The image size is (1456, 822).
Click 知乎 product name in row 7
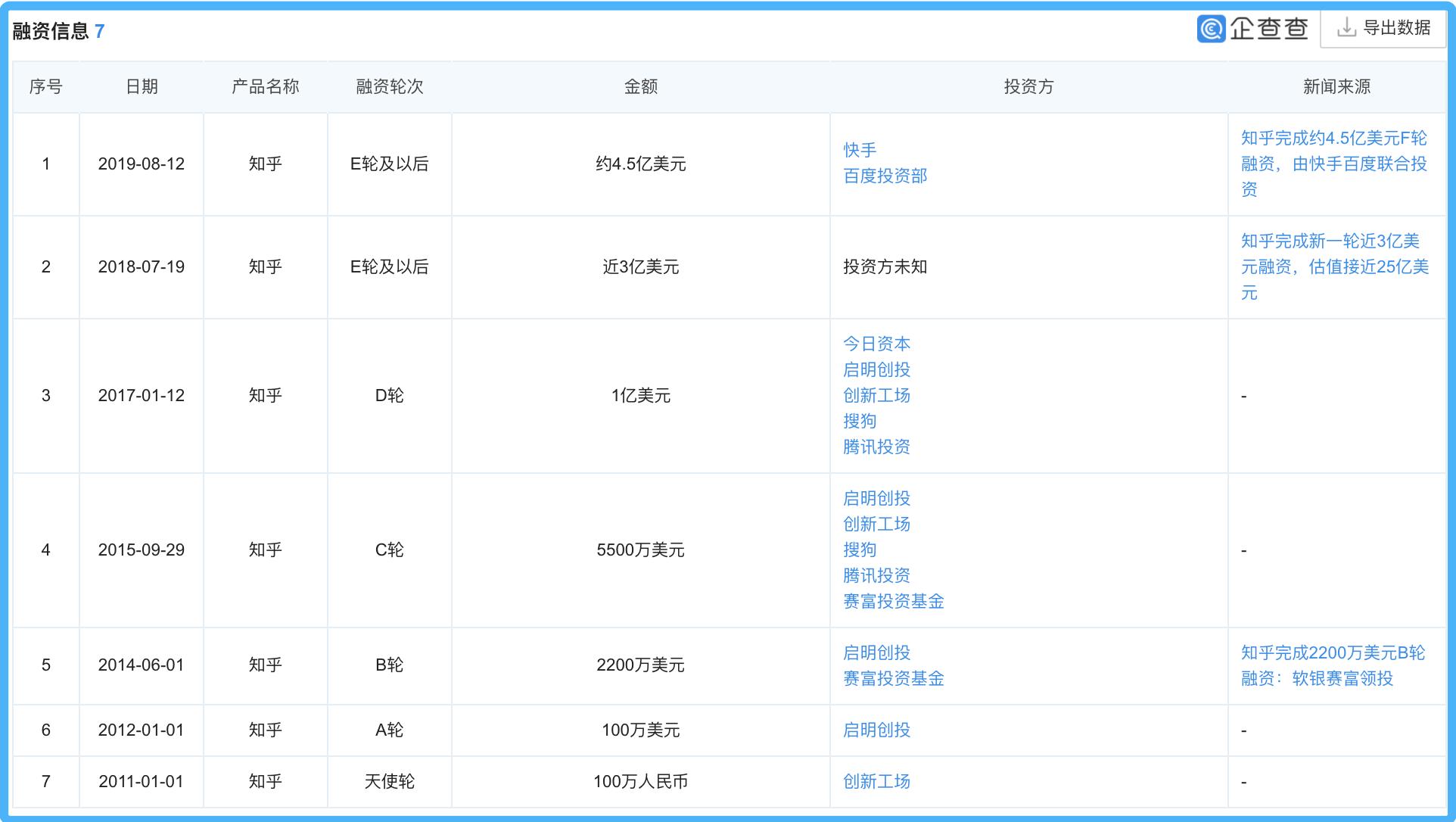click(x=266, y=782)
